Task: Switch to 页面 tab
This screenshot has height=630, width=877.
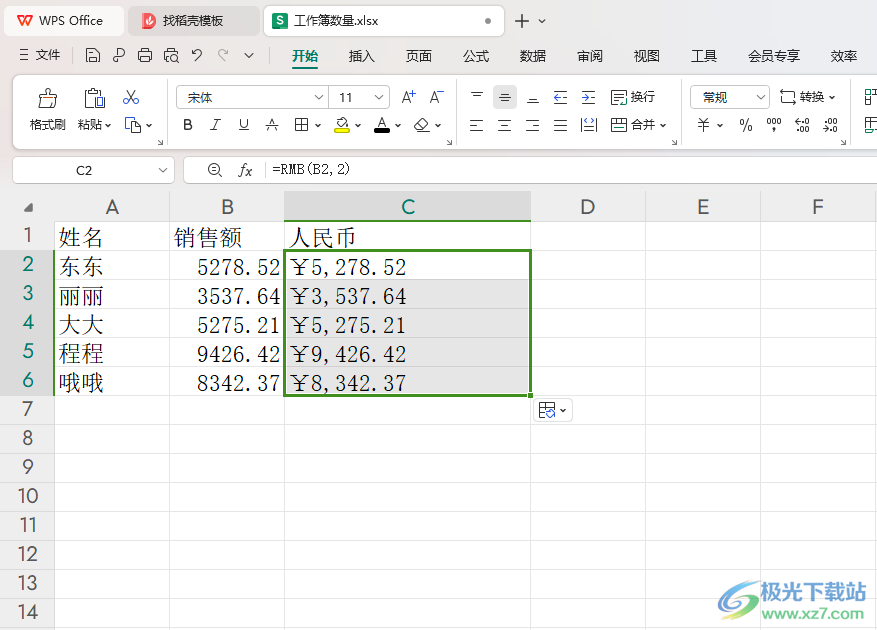Action: tap(418, 56)
